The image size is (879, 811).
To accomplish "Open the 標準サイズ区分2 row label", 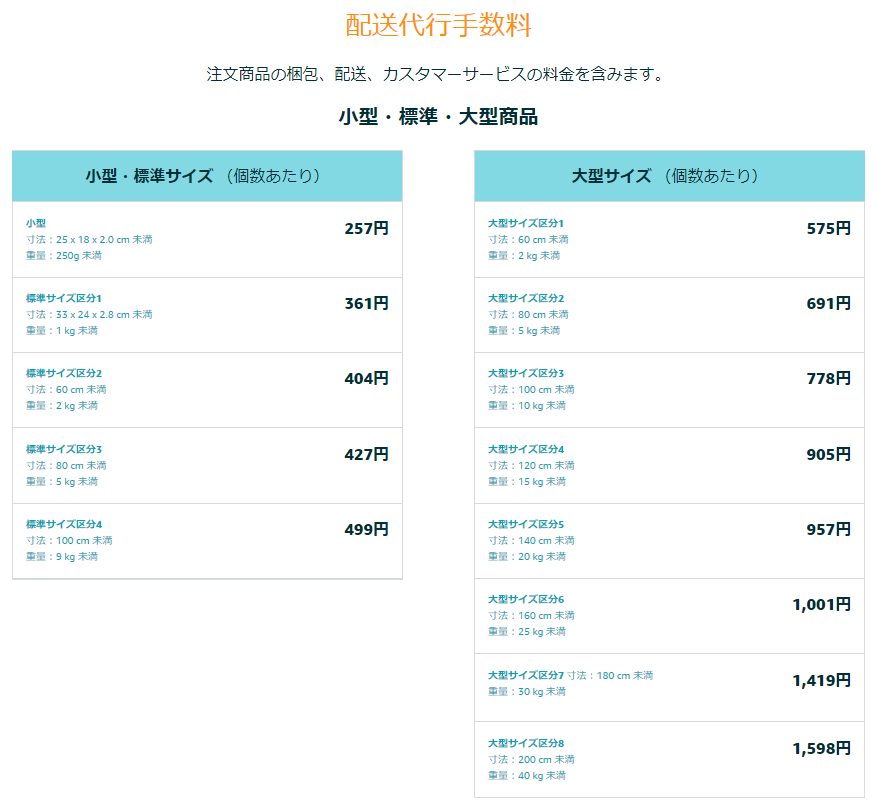I will pos(64,373).
